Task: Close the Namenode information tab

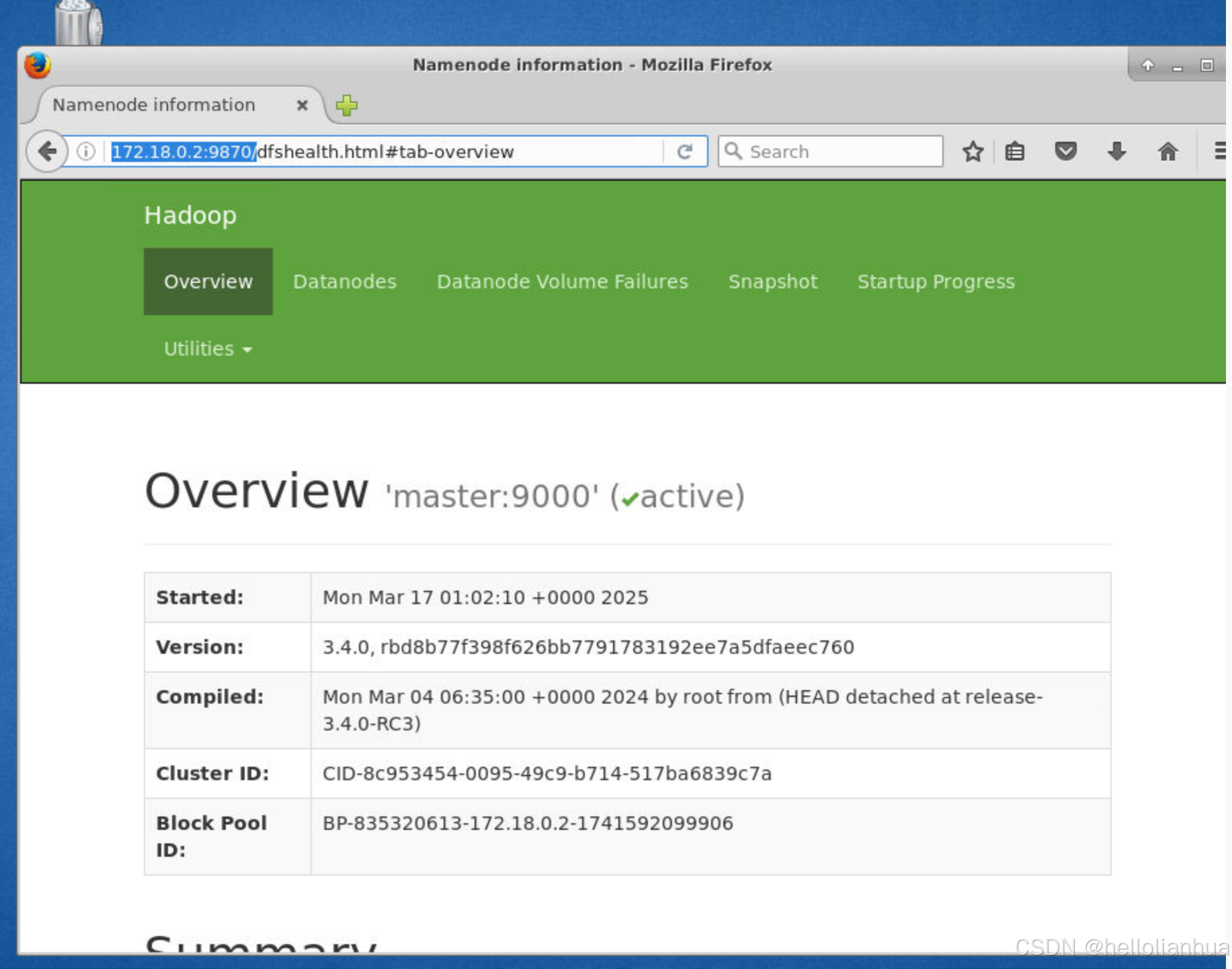Action: 302,106
